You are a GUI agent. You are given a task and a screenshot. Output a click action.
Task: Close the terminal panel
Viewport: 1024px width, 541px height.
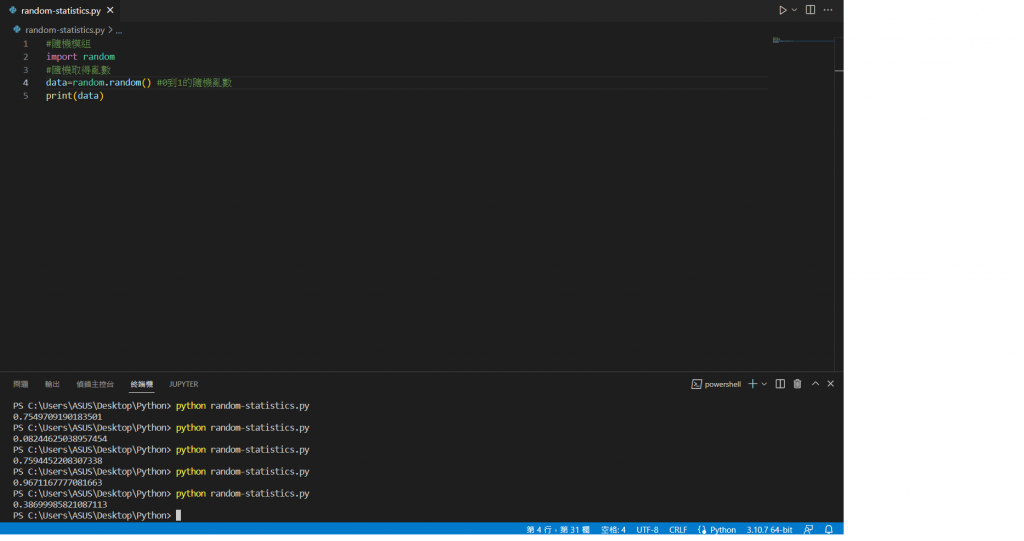(831, 384)
